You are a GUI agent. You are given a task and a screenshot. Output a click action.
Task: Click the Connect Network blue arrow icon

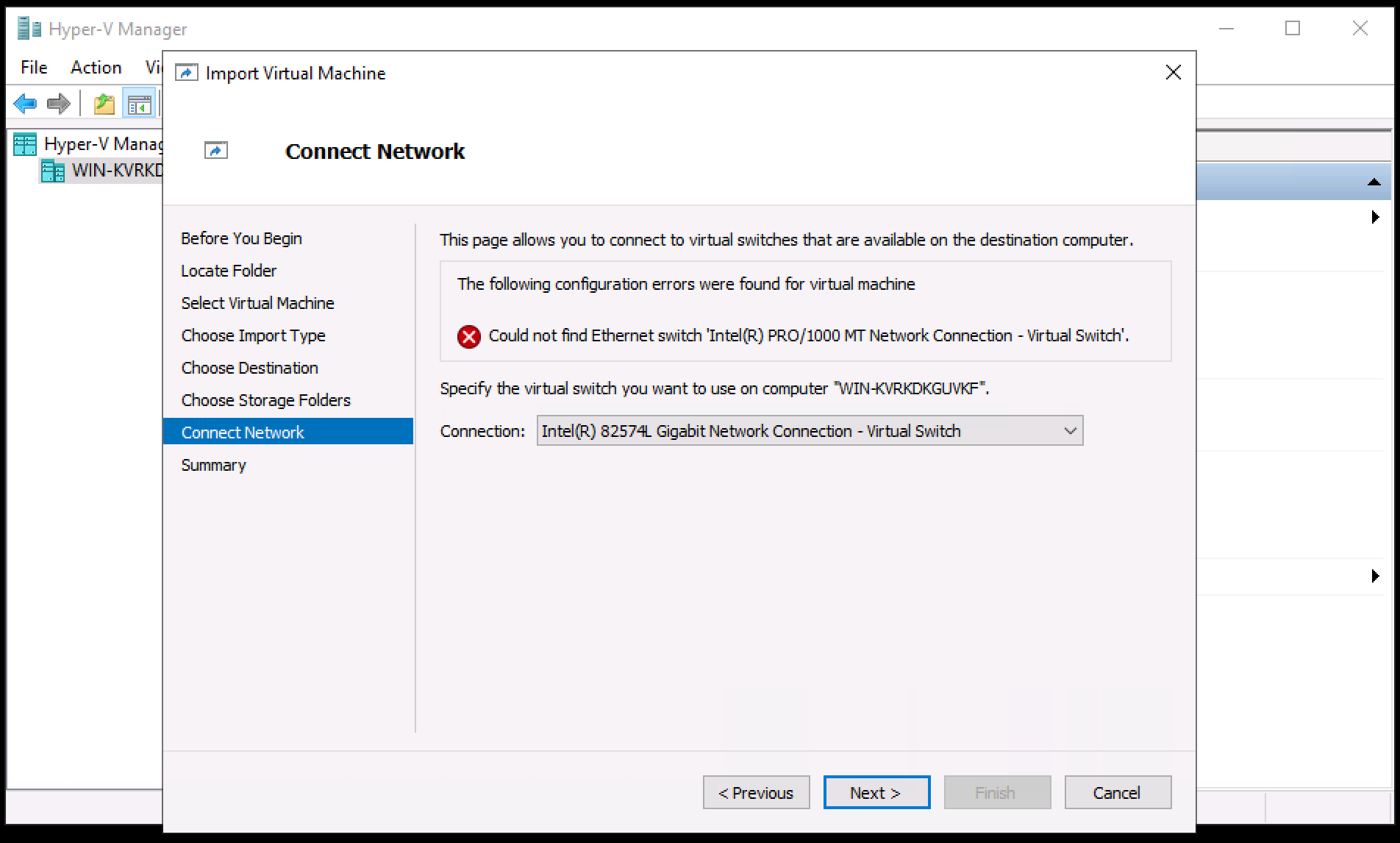(x=215, y=150)
